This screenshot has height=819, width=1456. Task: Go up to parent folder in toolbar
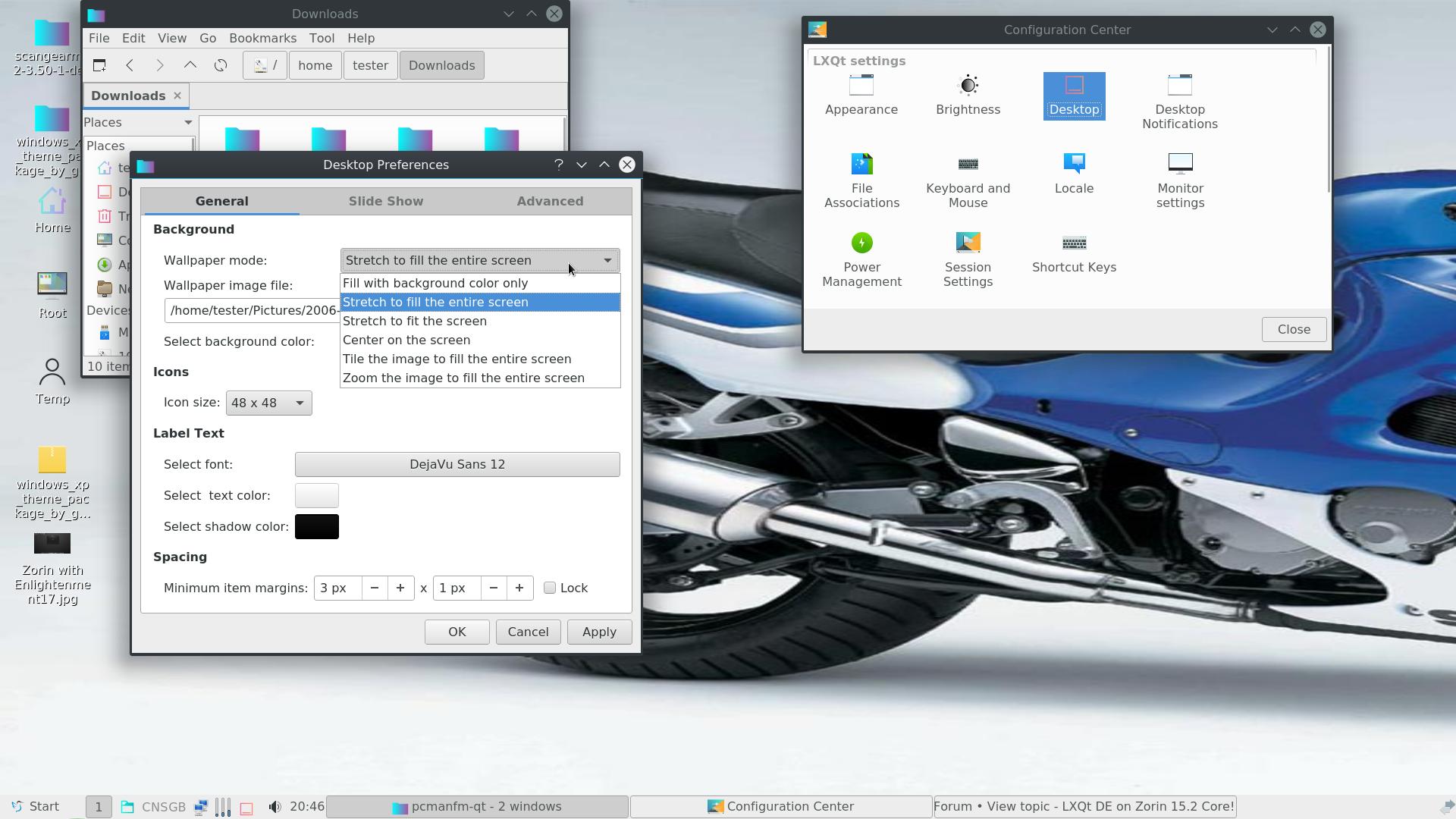190,65
